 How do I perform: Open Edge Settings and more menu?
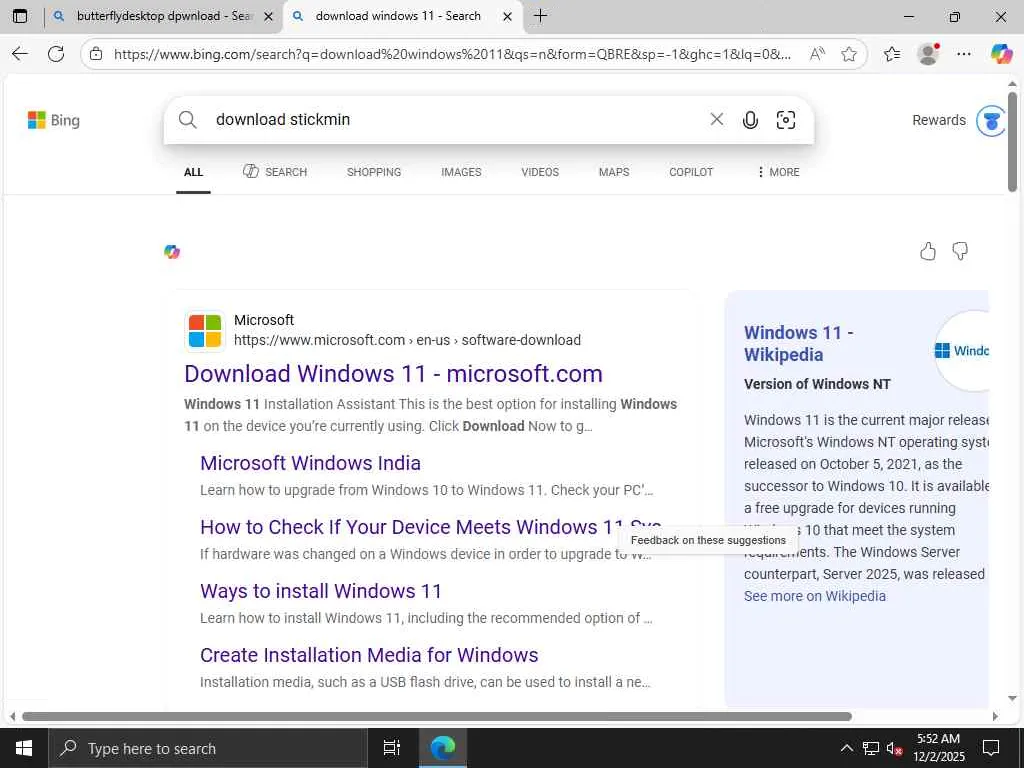[964, 54]
